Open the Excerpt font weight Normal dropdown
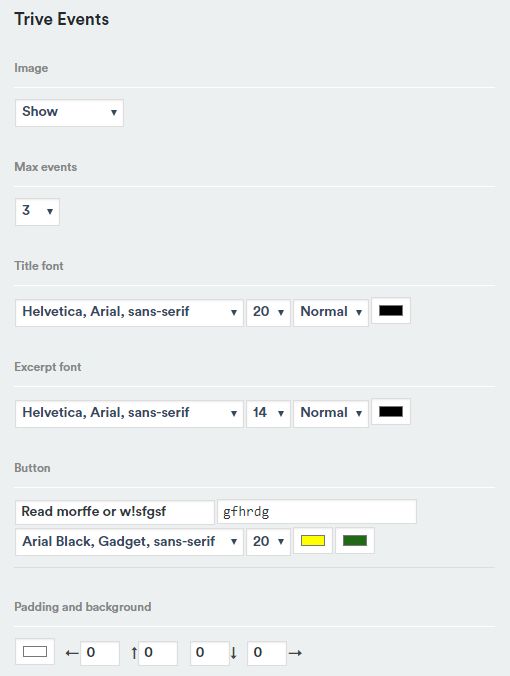Image resolution: width=510 pixels, height=676 pixels. tap(331, 413)
